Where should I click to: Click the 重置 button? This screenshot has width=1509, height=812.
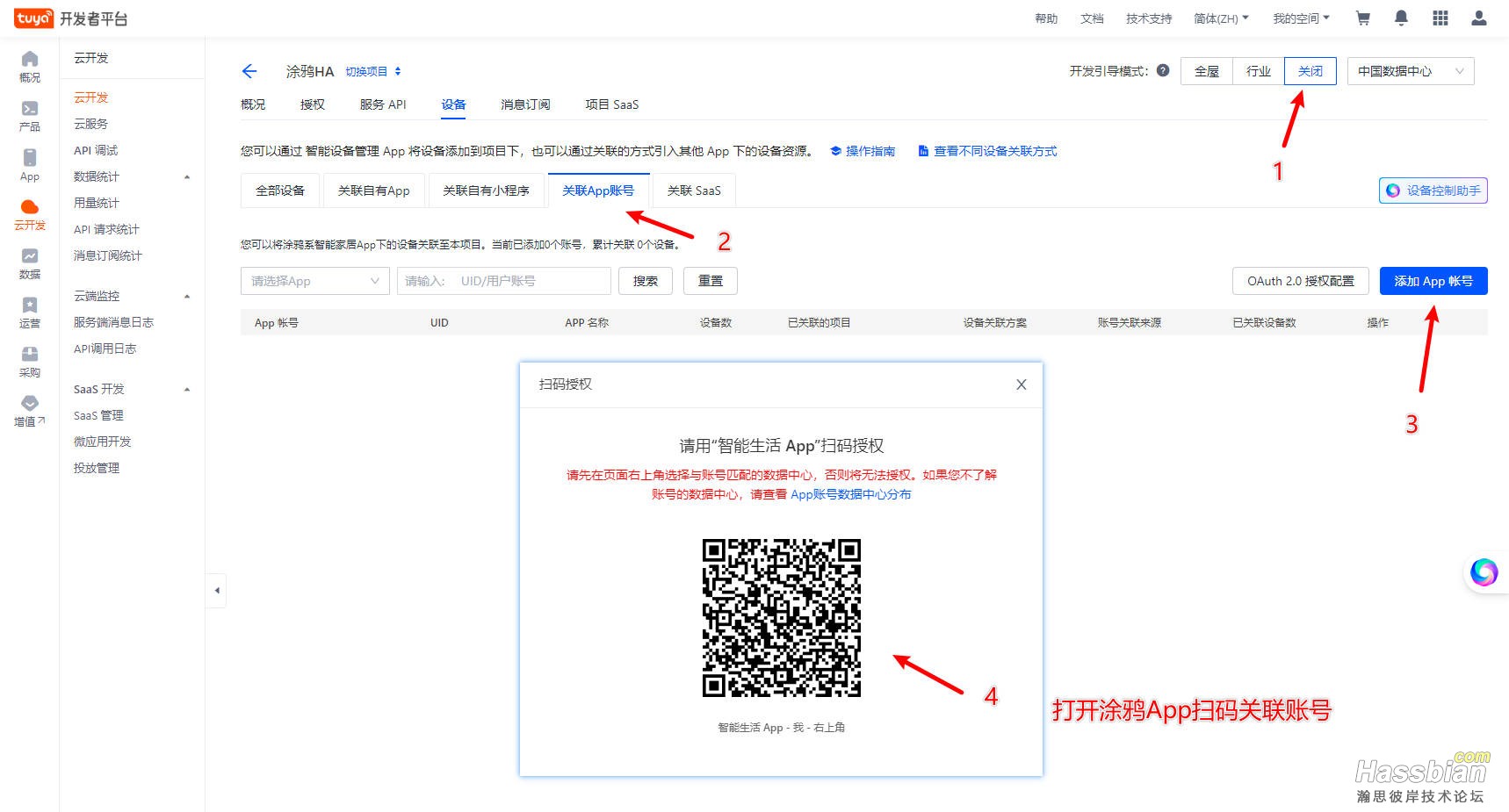(711, 281)
